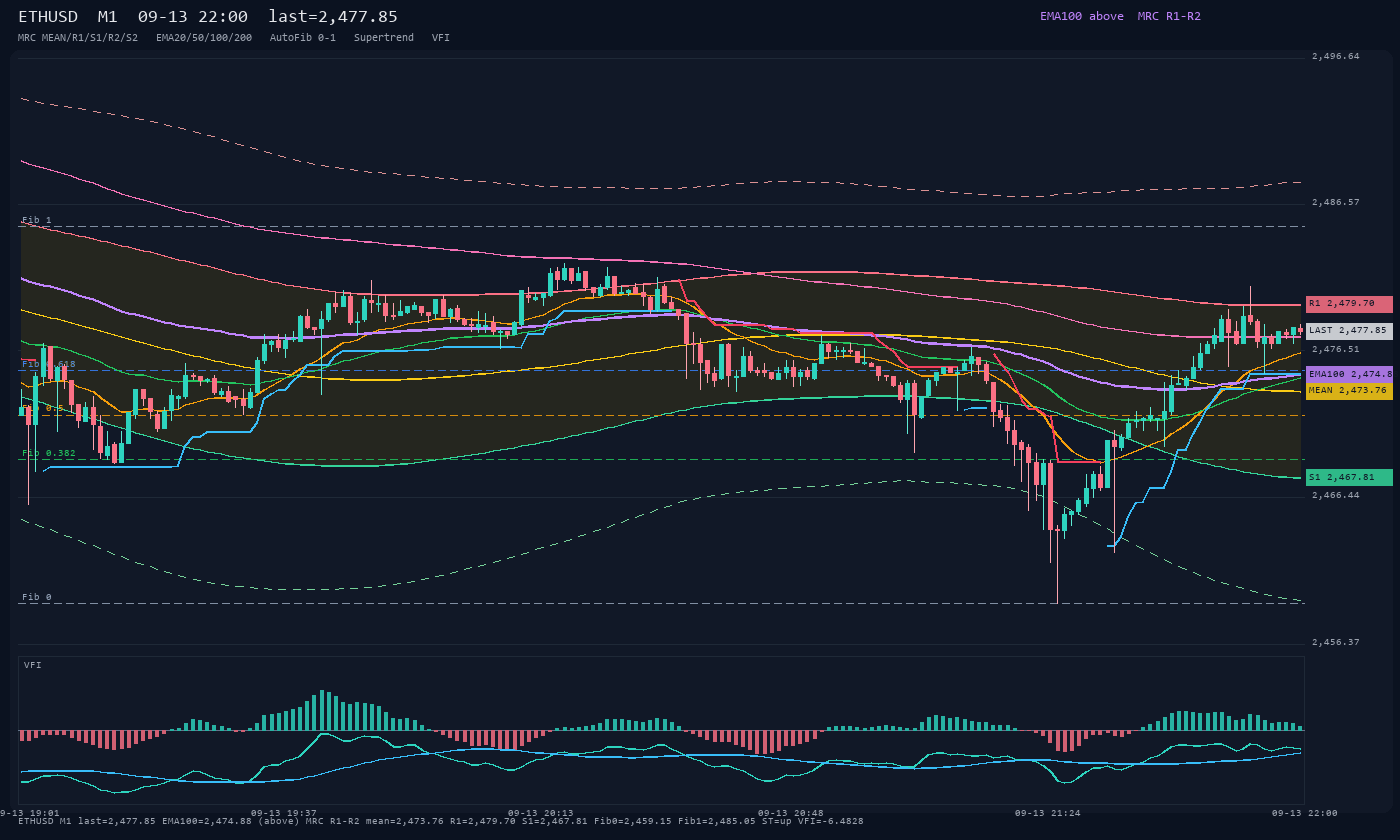1400x840 pixels.
Task: Click the yellow MEAN 2,473.76 price tag
Action: (1349, 391)
